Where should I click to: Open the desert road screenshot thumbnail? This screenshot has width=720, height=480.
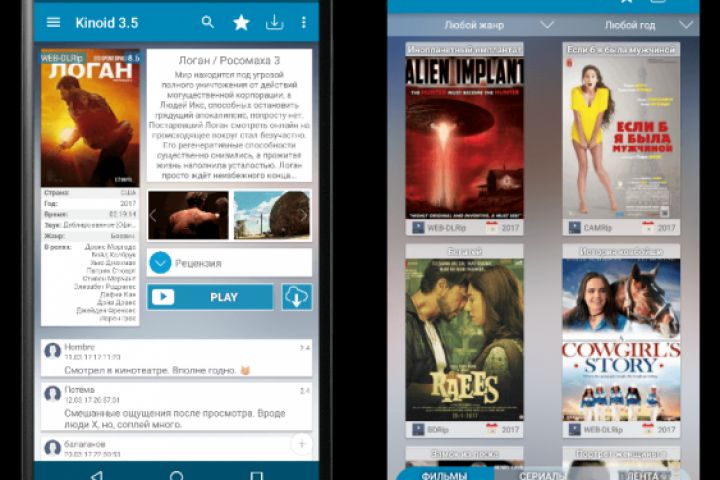point(272,215)
